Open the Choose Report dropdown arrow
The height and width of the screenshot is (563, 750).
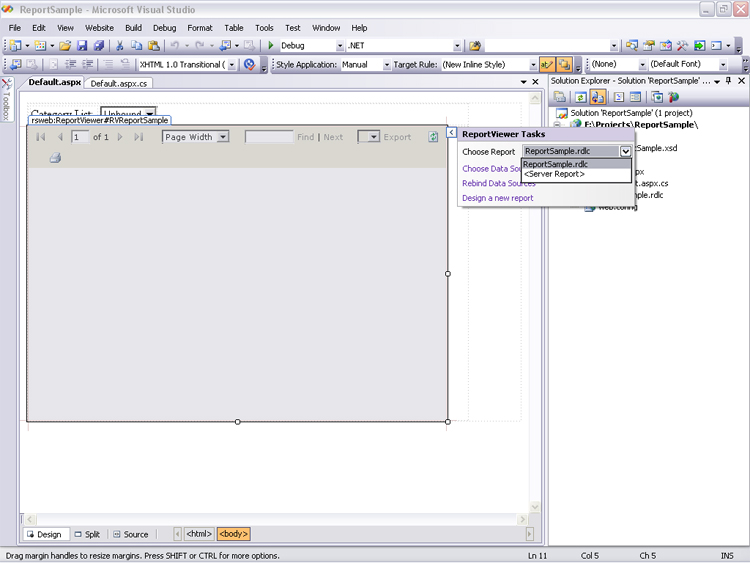click(x=625, y=151)
